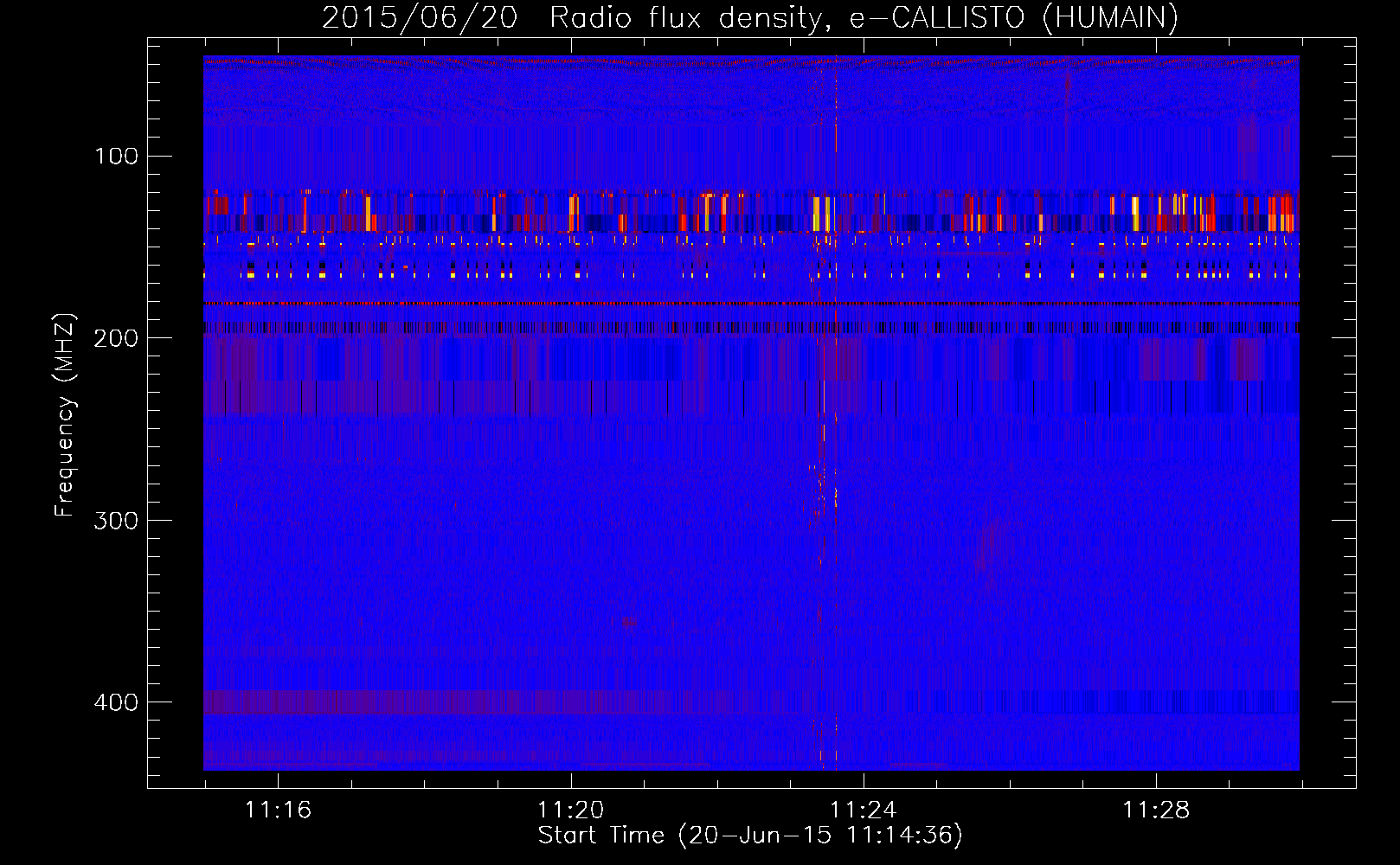Click the '11:20' time tick label

[570, 810]
